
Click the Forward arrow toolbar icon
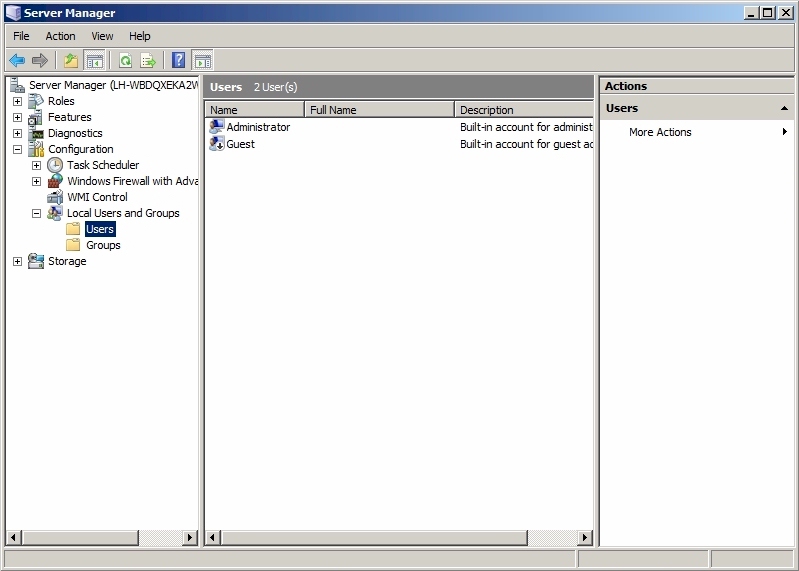point(39,61)
